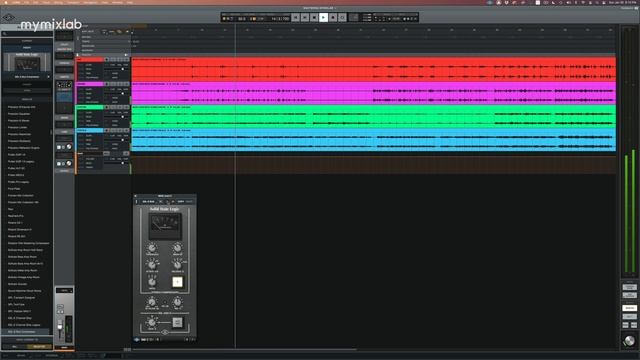Select the red track header name
This screenshot has width=640, height=360.
point(89,60)
